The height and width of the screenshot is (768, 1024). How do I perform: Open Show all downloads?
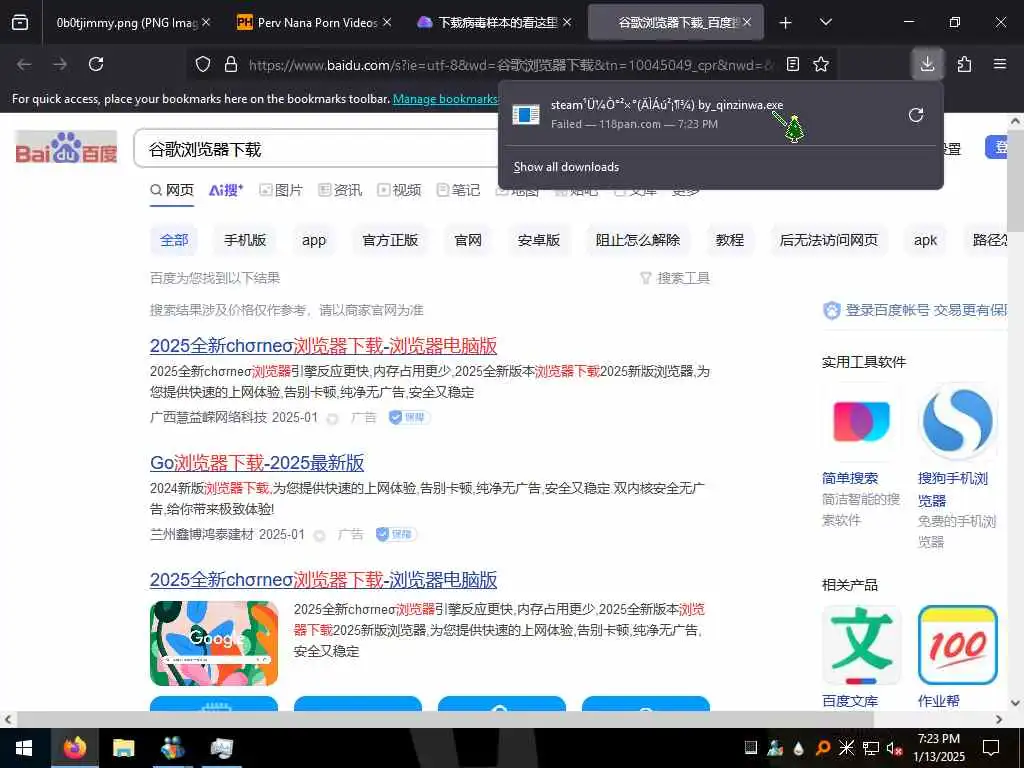click(x=566, y=167)
